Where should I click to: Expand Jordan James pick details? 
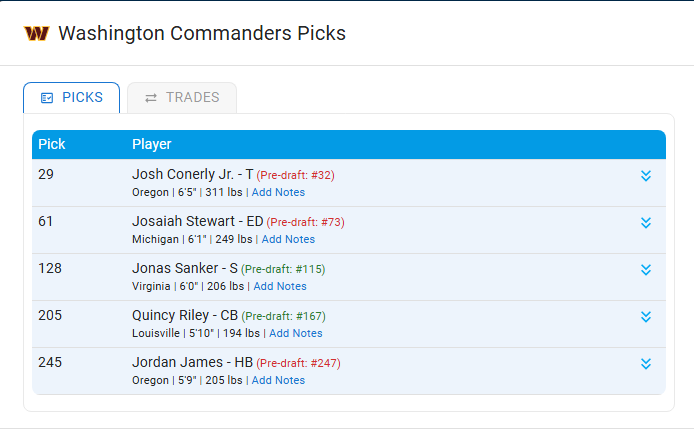point(646,364)
